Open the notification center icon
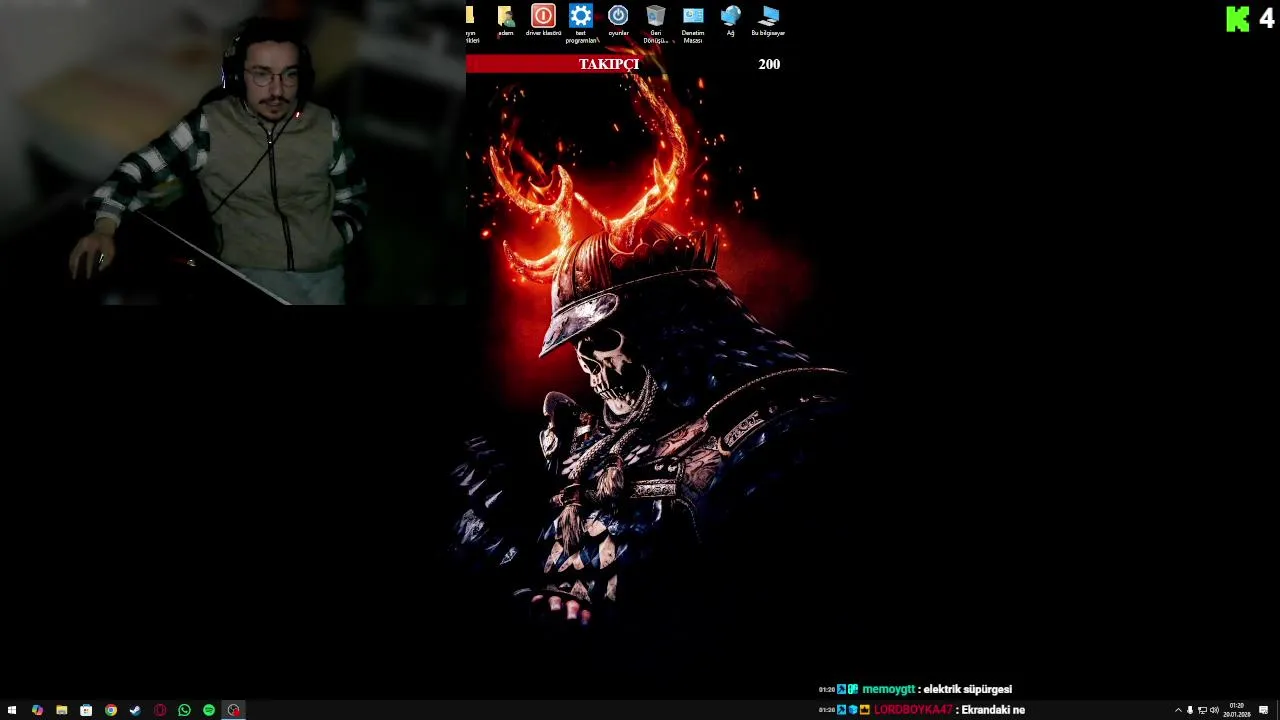The width and height of the screenshot is (1280, 720). pos(1264,710)
